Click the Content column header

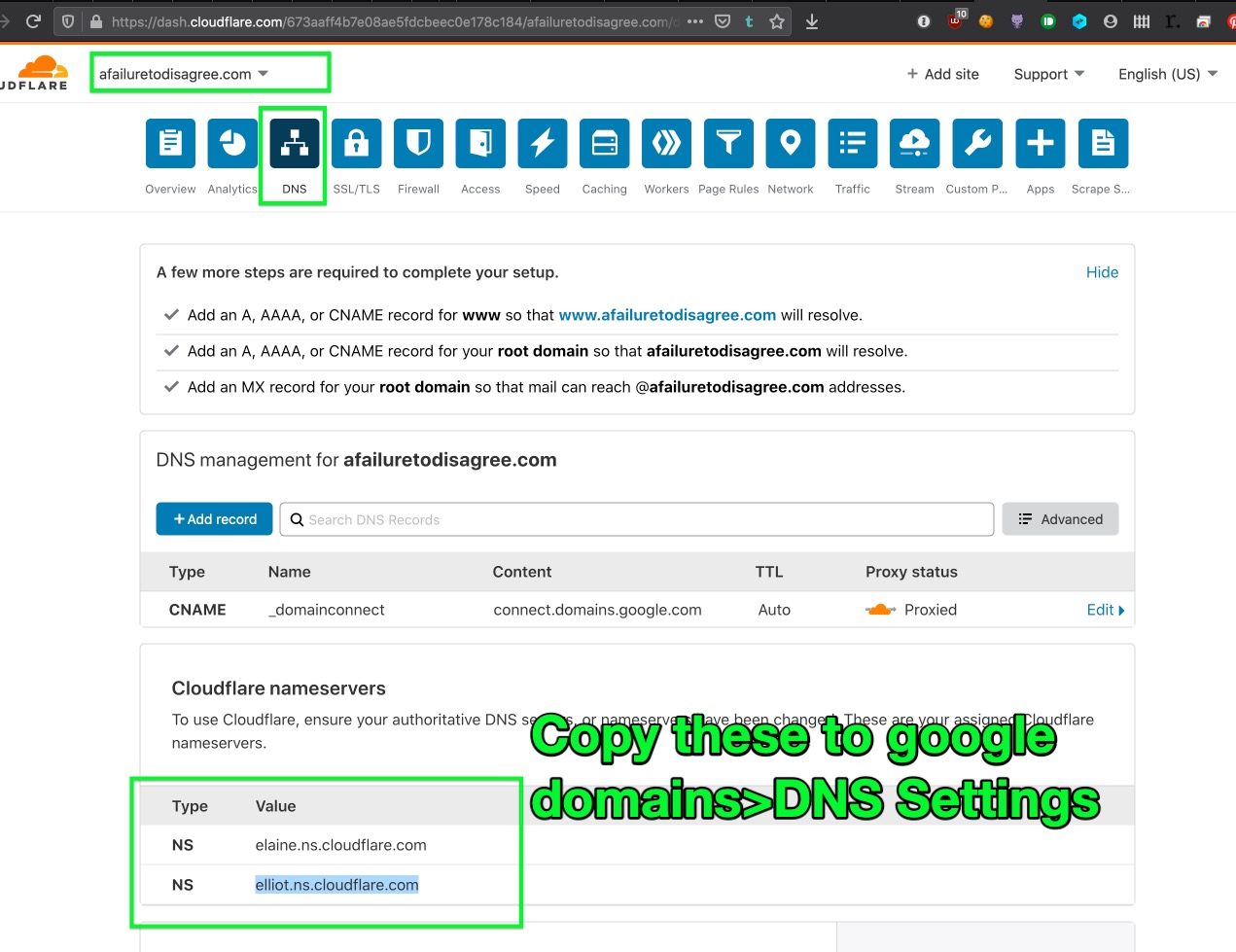[x=522, y=572]
